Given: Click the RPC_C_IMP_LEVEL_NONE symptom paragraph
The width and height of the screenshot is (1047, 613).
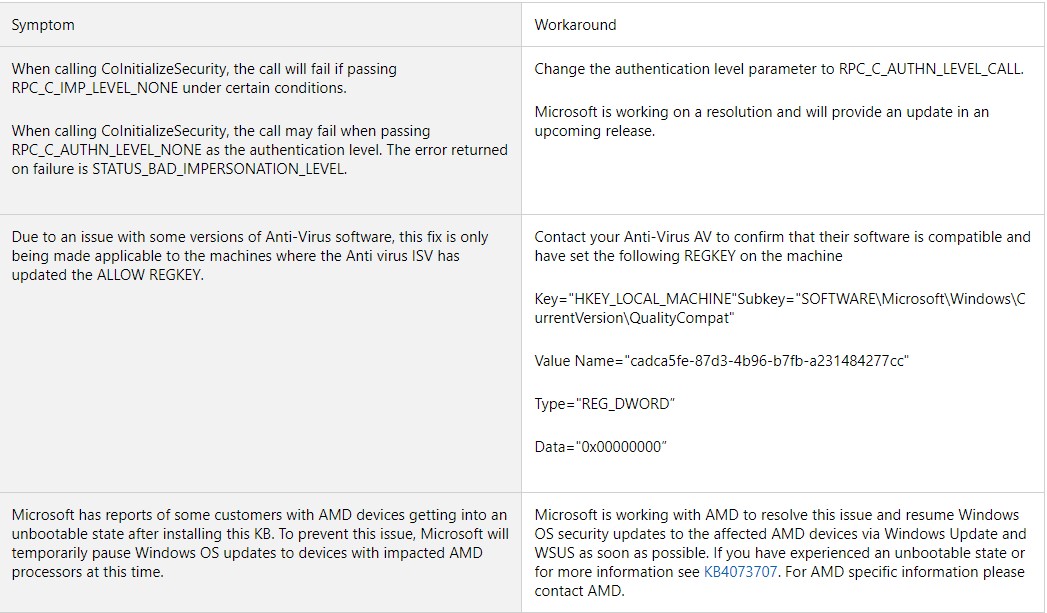Looking at the screenshot, I should tap(204, 78).
